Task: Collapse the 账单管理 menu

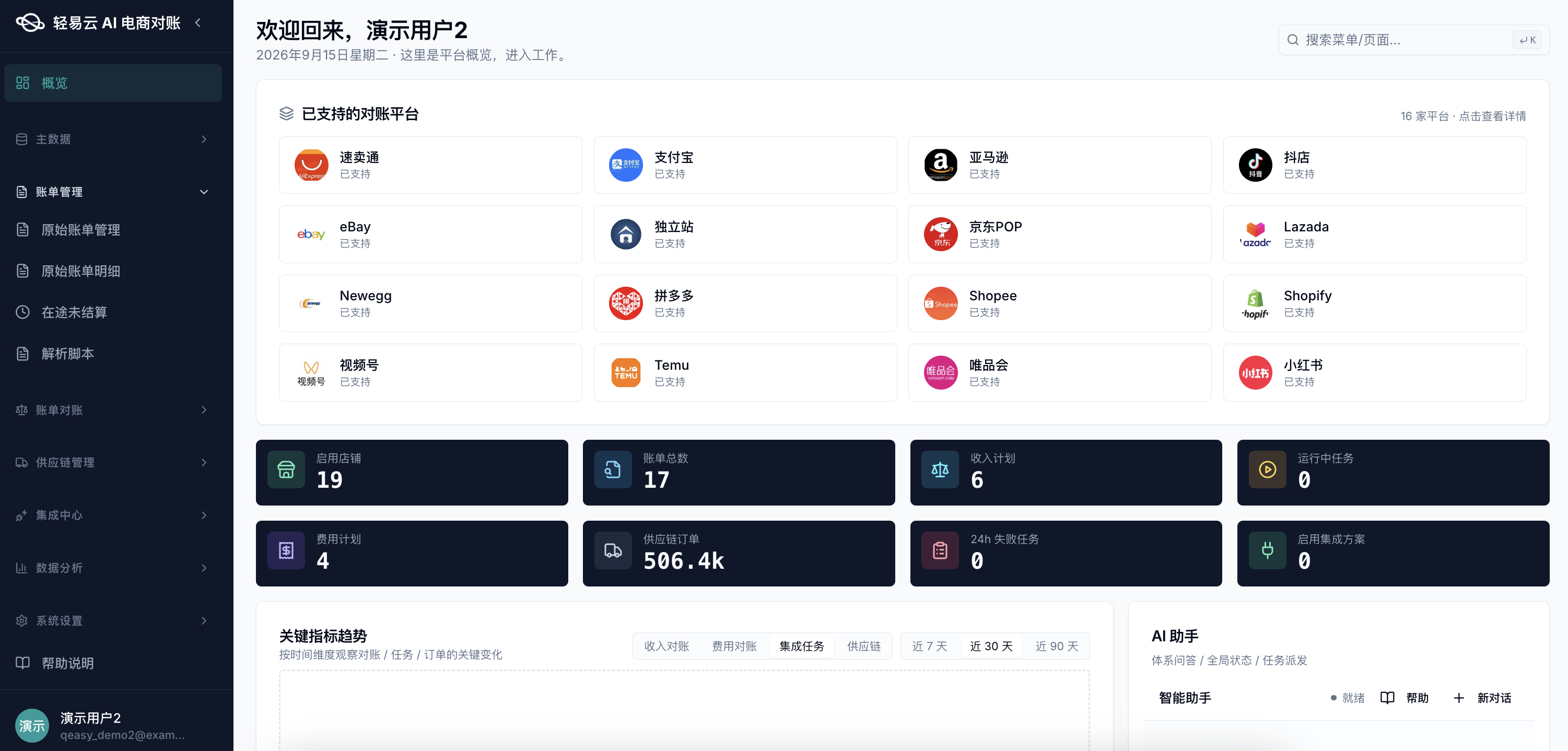Action: [113, 192]
